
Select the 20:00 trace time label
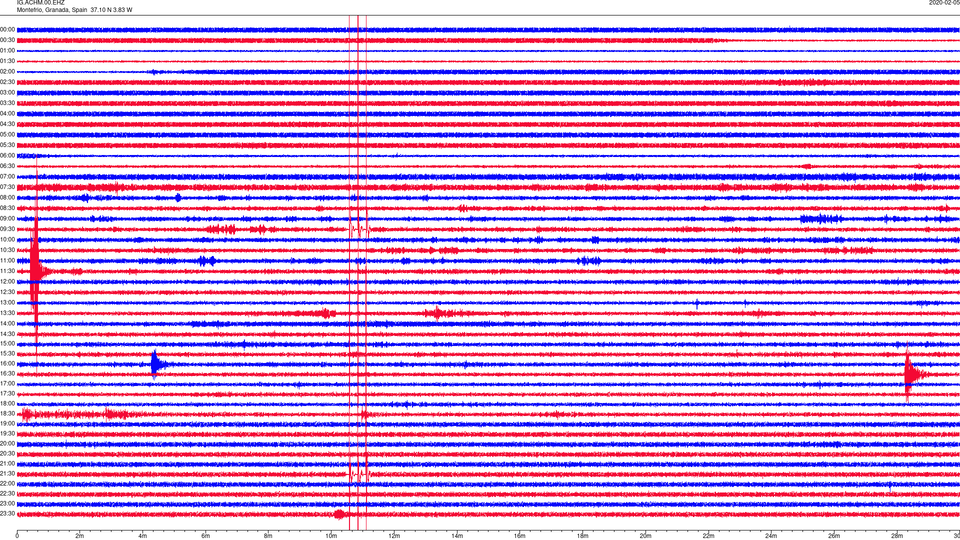point(7,444)
